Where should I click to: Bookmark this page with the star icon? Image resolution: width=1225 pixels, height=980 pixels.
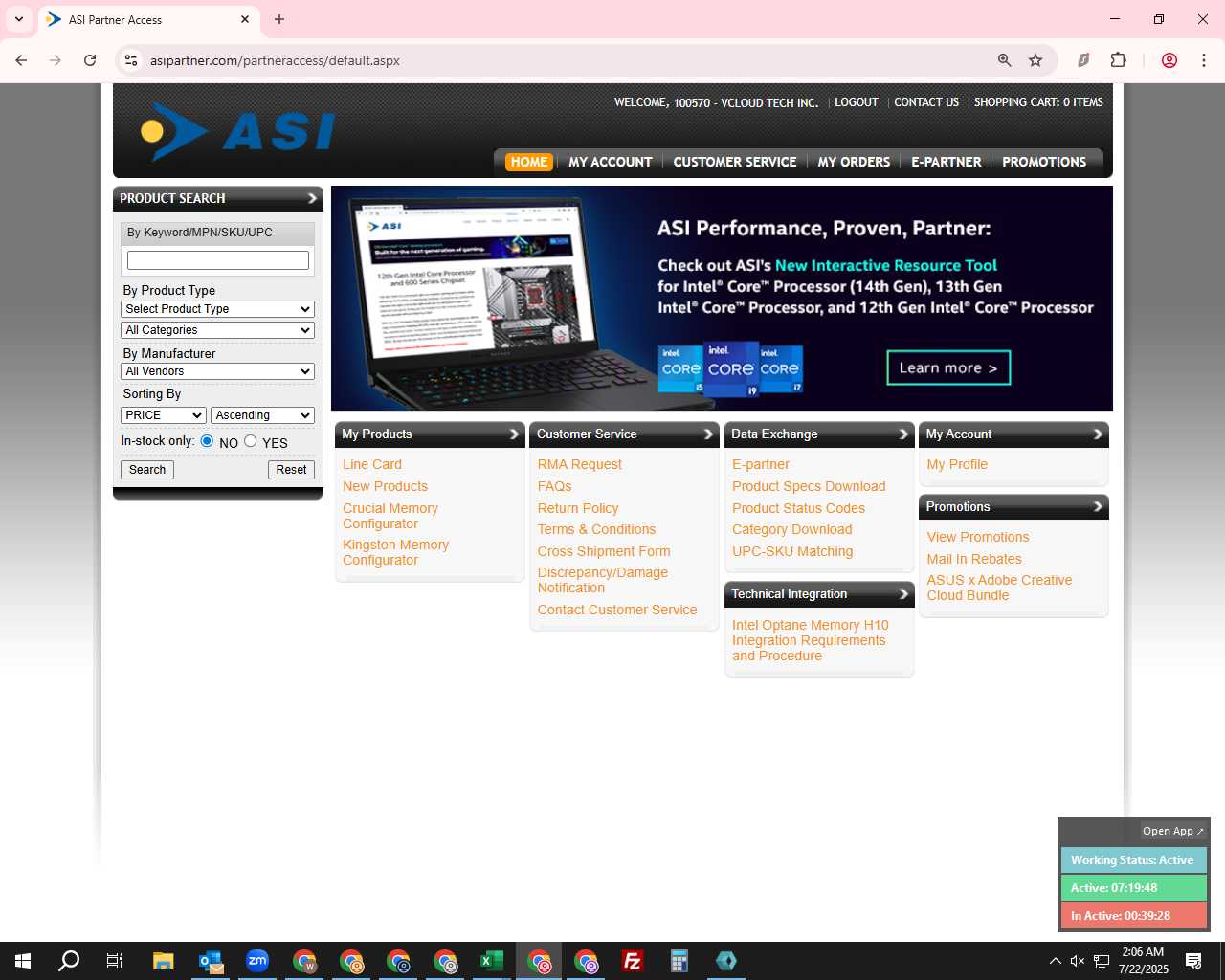[1036, 60]
